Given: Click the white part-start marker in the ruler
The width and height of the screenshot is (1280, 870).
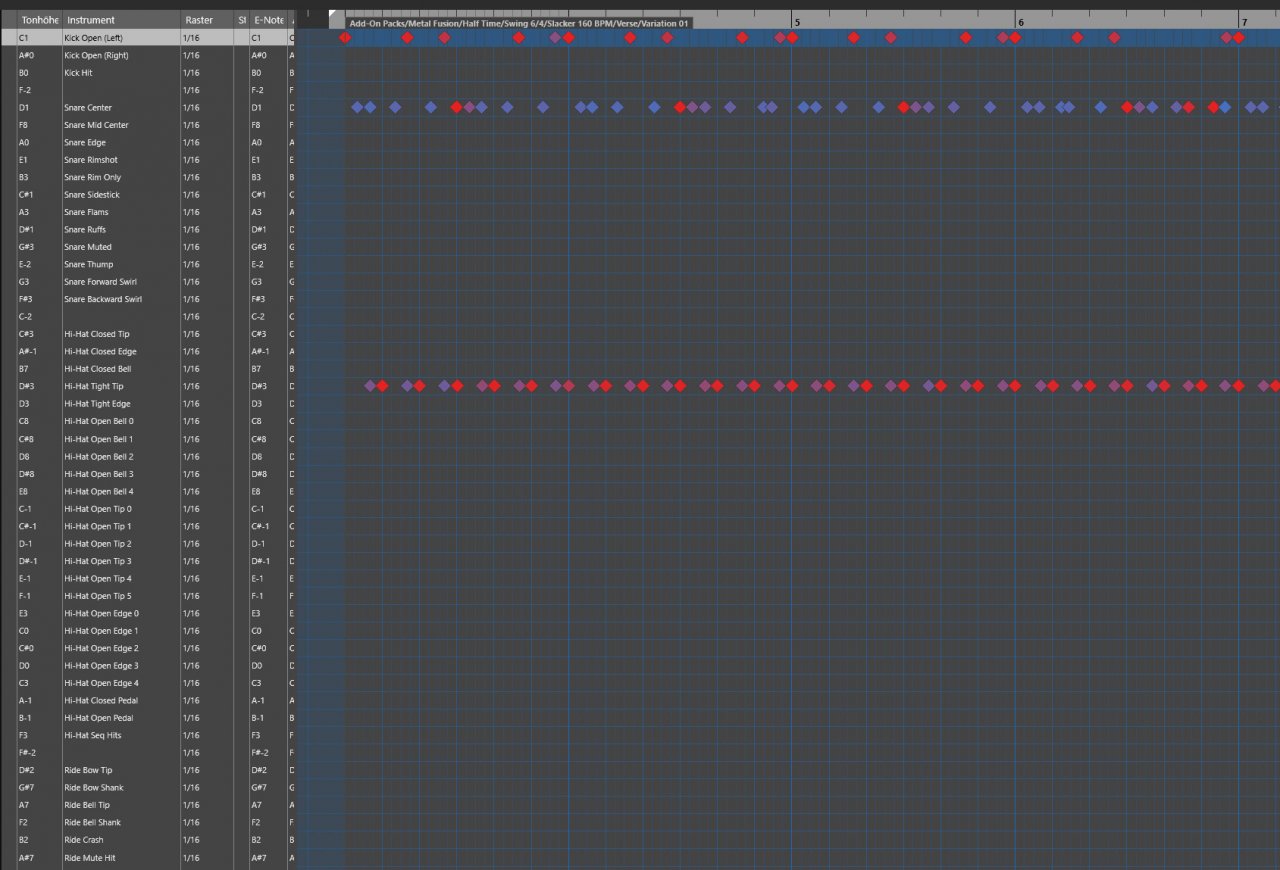Looking at the screenshot, I should pos(333,15).
